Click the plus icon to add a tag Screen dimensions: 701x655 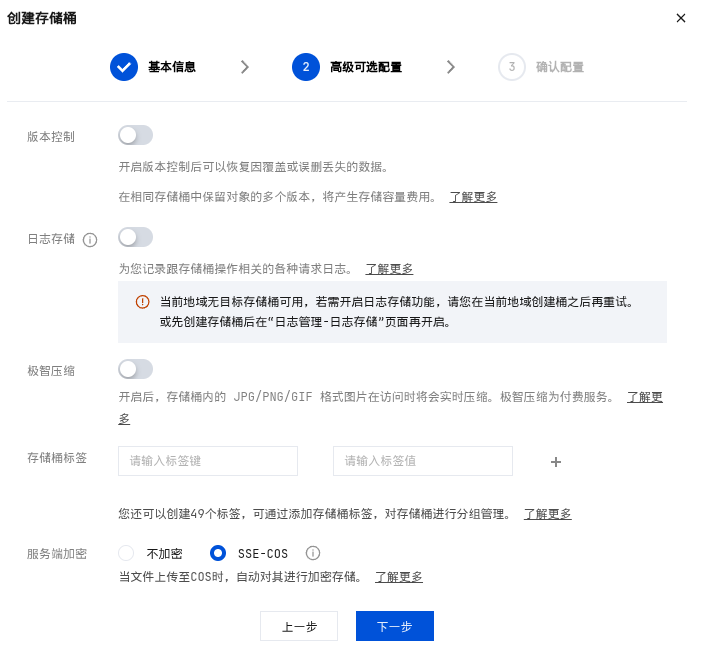coord(556,462)
